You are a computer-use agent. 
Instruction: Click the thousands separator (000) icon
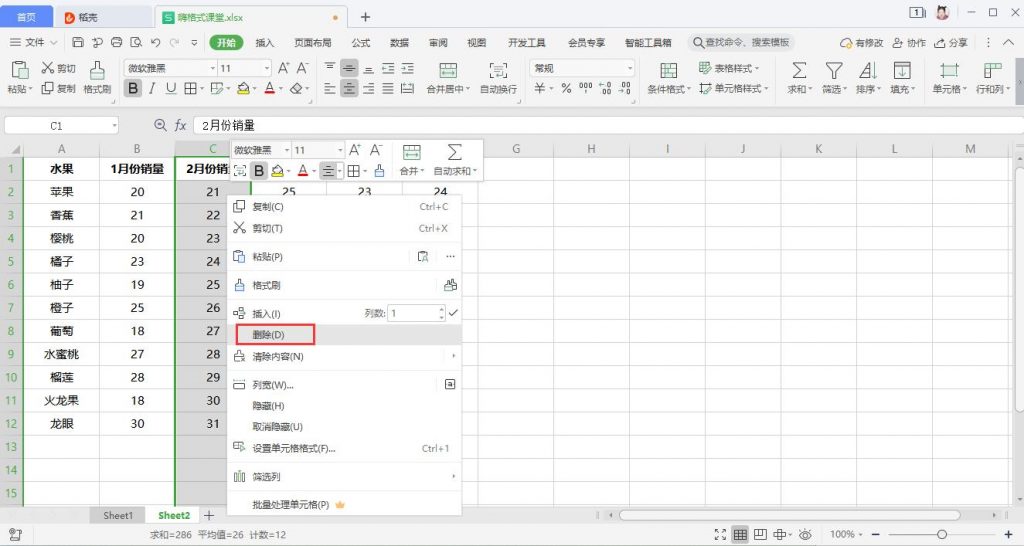click(586, 88)
